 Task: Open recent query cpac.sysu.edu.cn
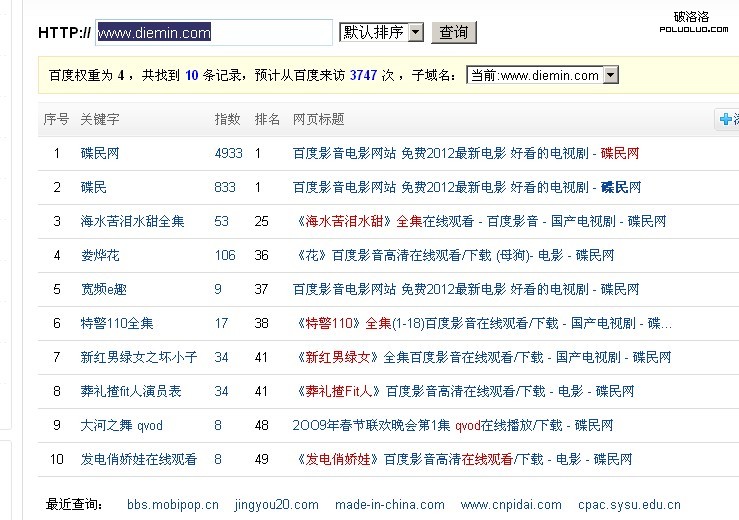(x=629, y=505)
